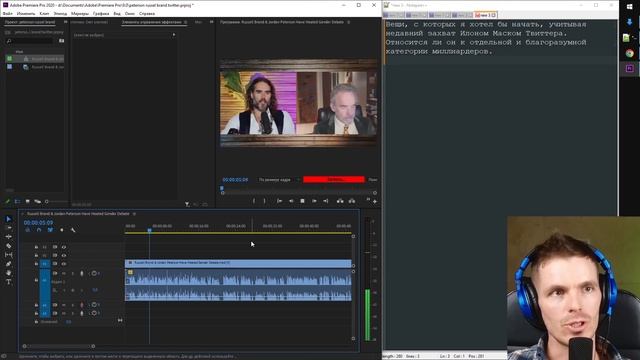Switch to the Источник (no clips) tab
Viewport: 640px width, 360px height.
(89, 22)
